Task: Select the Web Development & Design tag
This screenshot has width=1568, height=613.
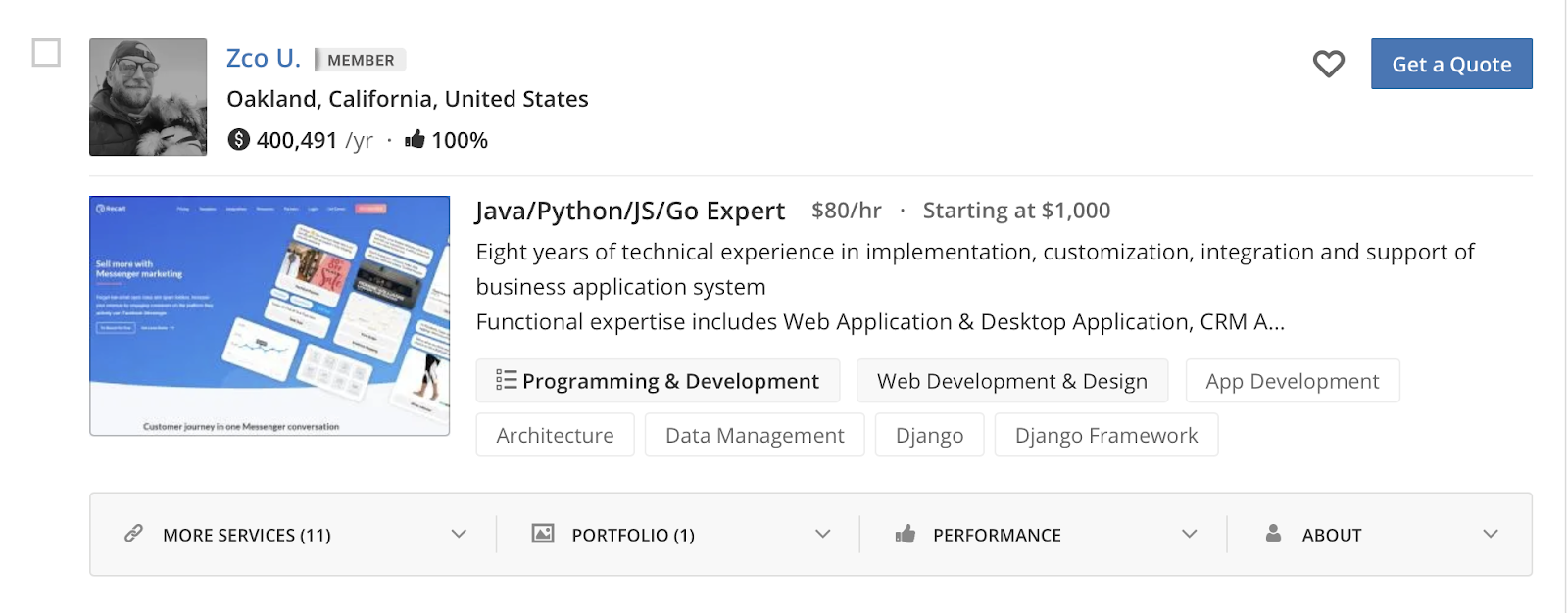Action: [x=1011, y=381]
